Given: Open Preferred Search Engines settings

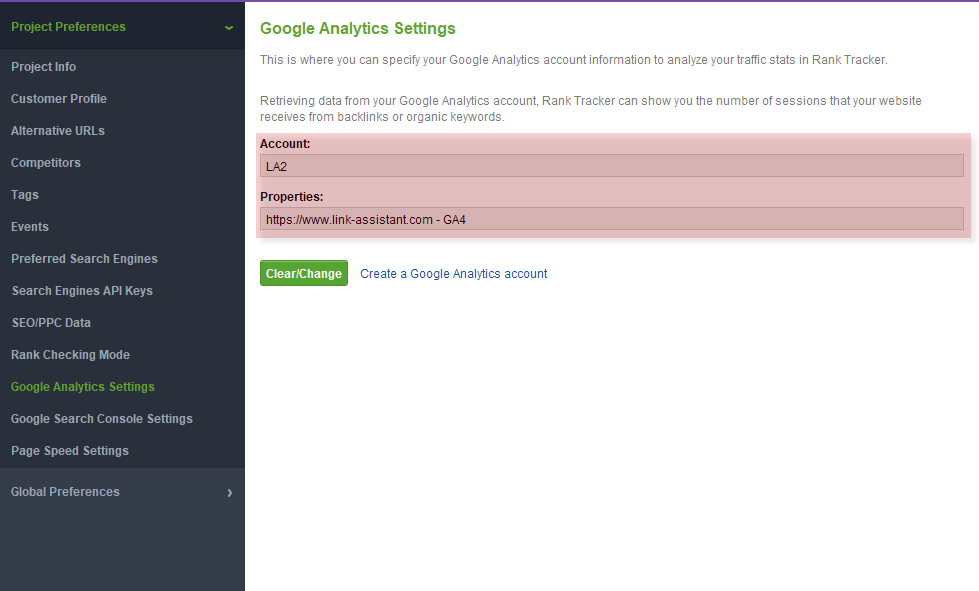Looking at the screenshot, I should coord(84,258).
